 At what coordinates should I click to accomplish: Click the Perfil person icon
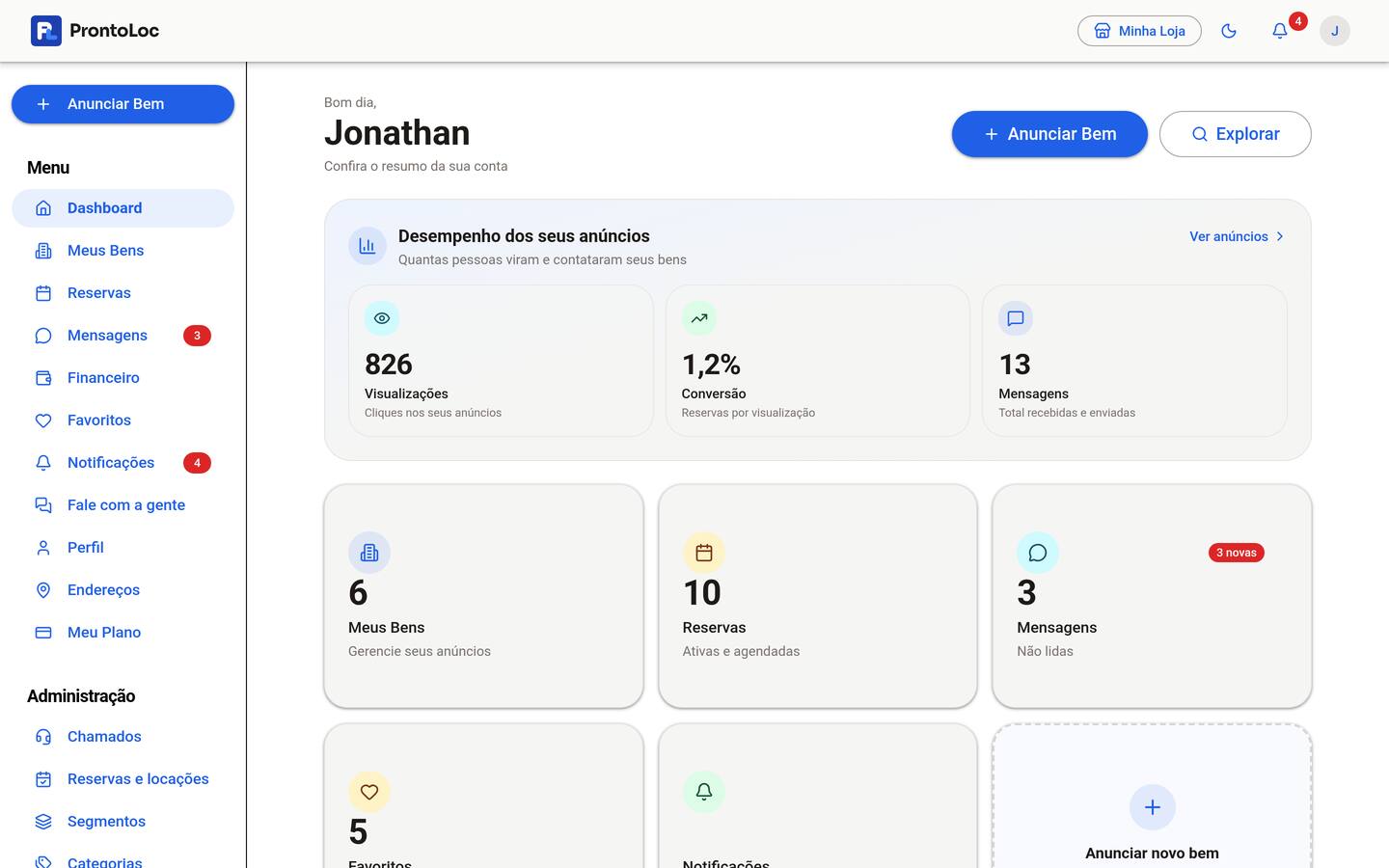click(43, 548)
